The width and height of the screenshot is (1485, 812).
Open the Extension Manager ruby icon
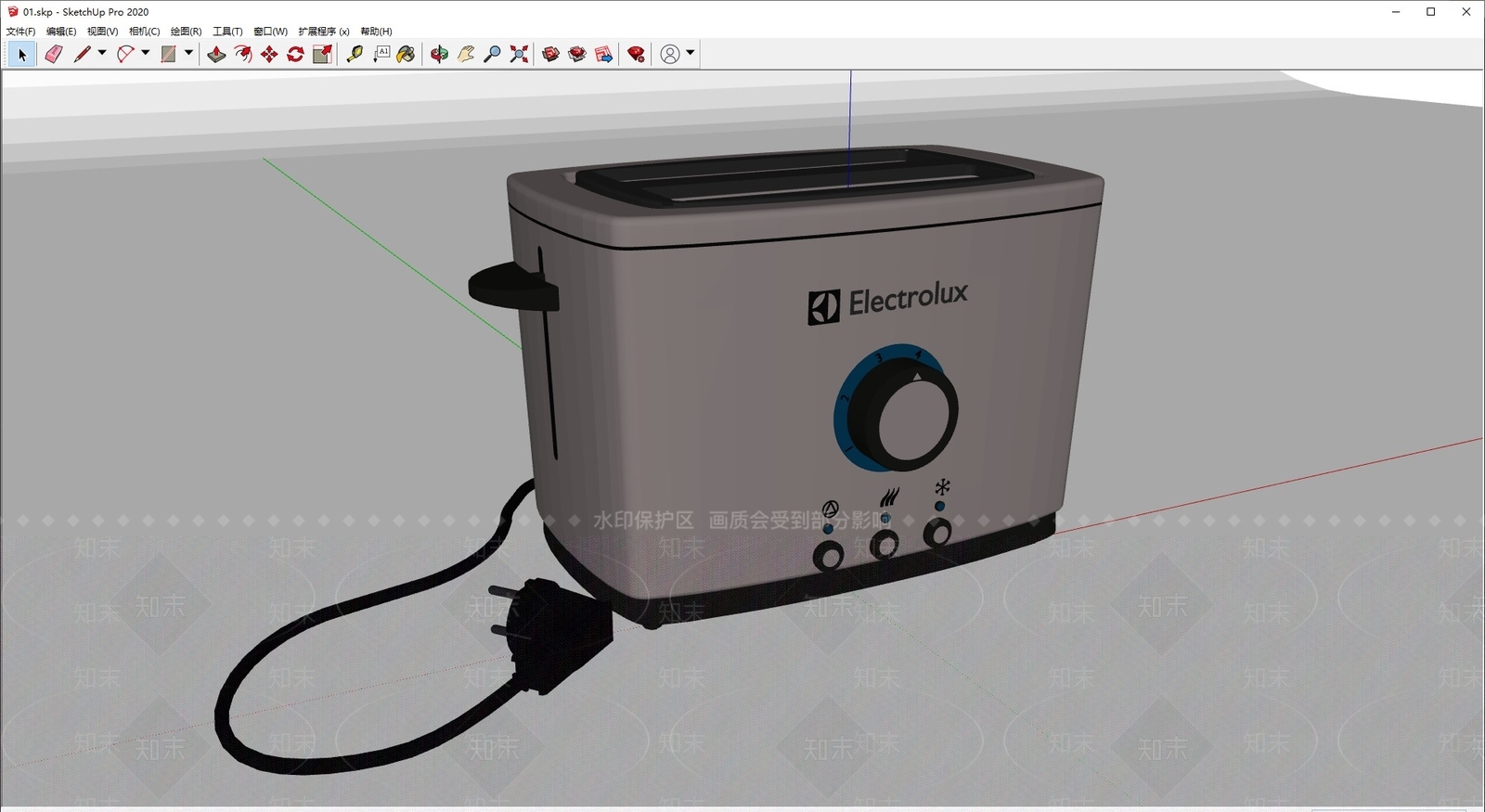click(636, 55)
